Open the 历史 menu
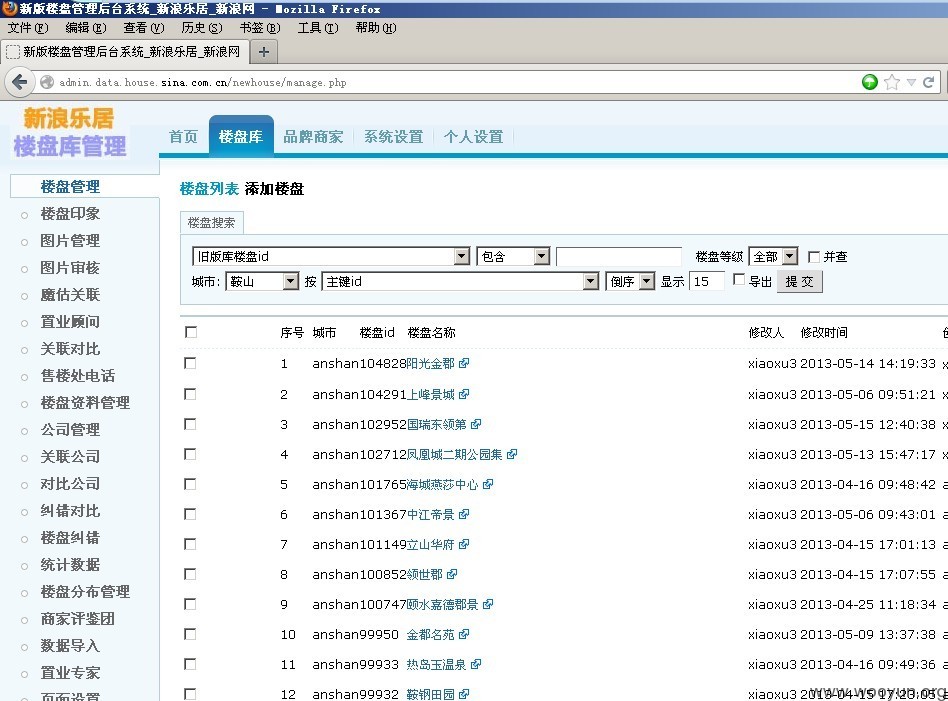Viewport: 948px width, 701px height. (x=202, y=28)
